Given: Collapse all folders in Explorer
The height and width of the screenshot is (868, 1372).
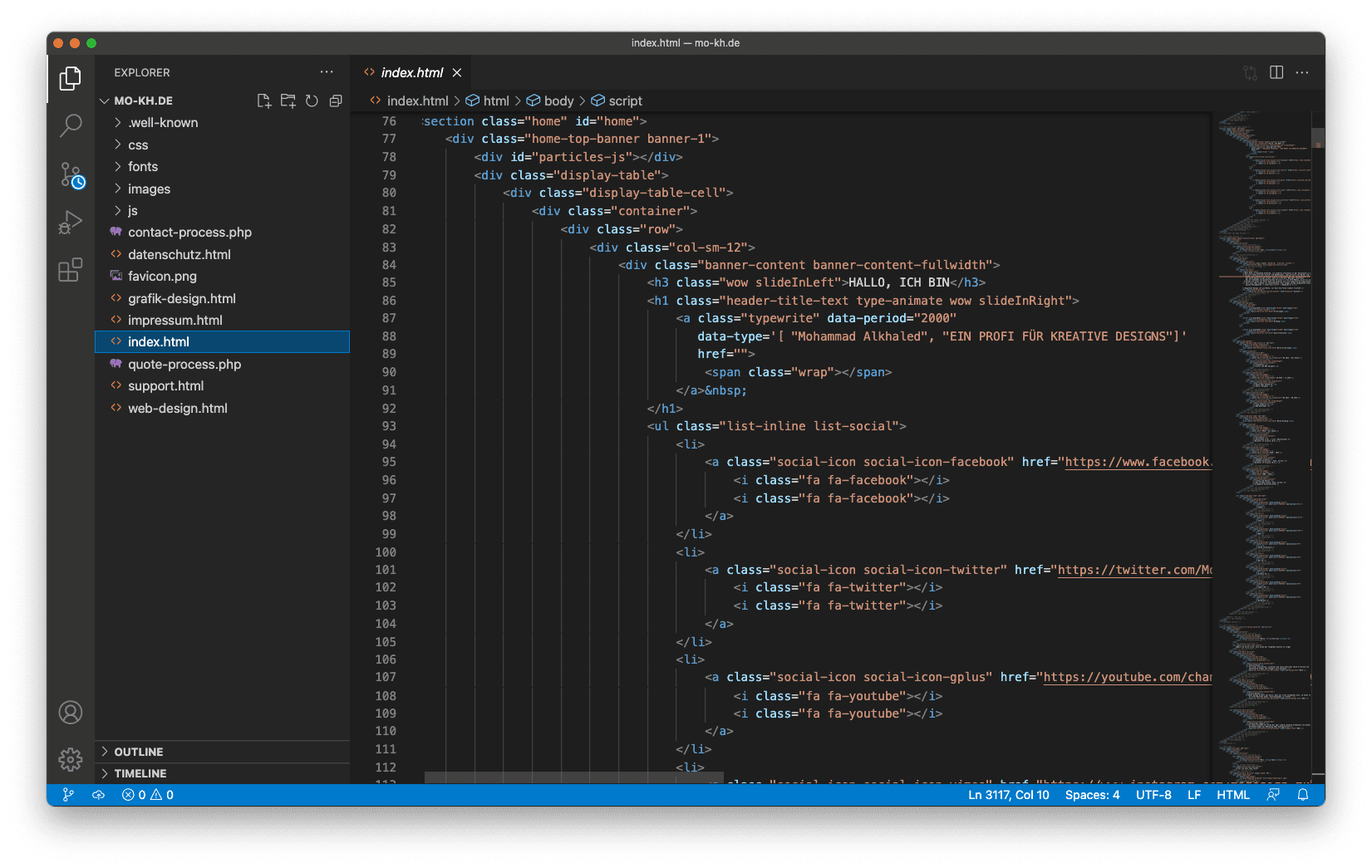Looking at the screenshot, I should 336,101.
